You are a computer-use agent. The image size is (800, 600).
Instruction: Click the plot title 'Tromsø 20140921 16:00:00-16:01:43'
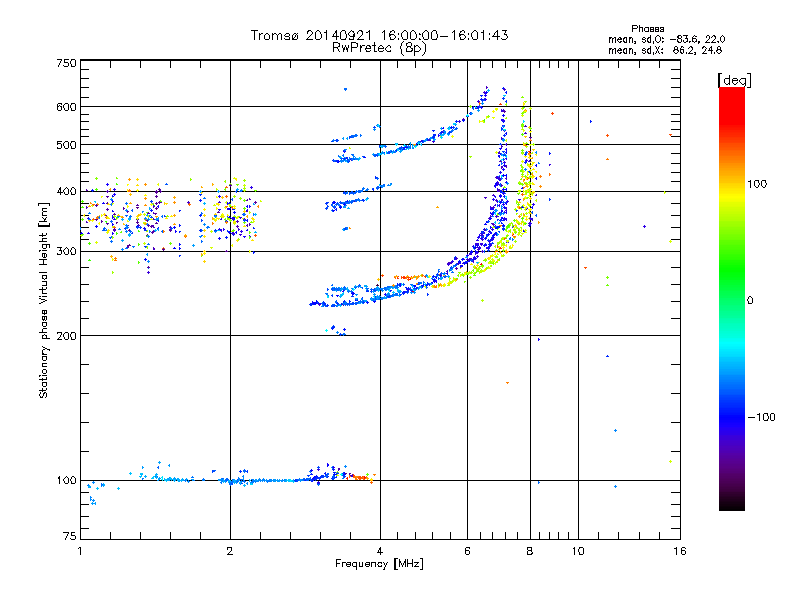coord(379,35)
